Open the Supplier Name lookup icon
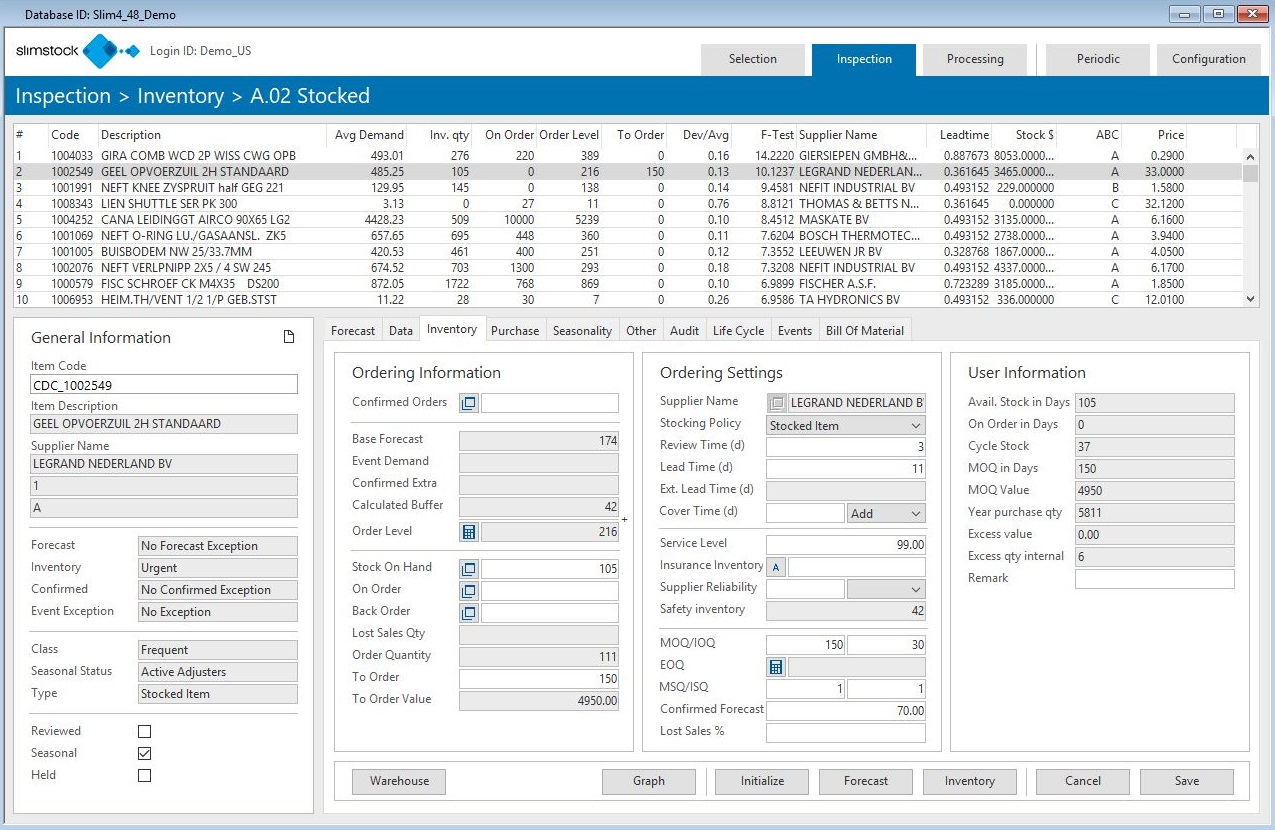 (776, 403)
